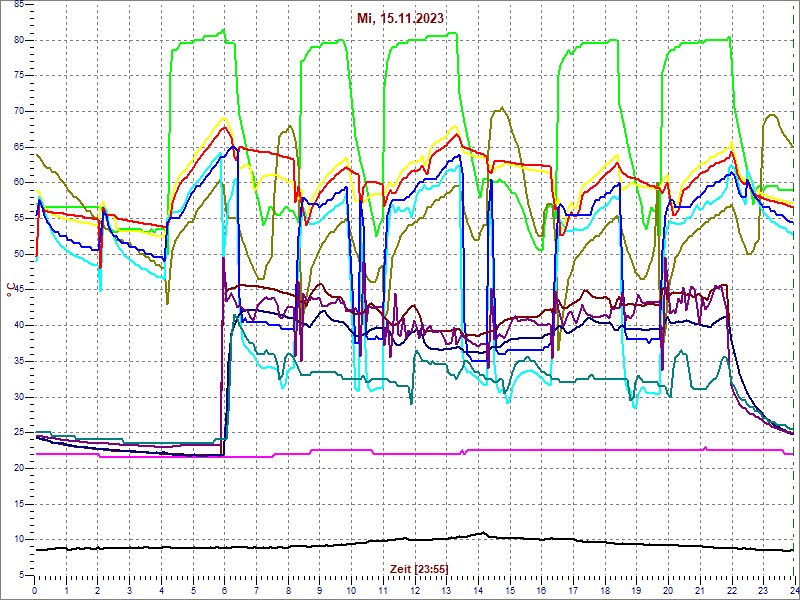Select the '75' value on temperature axis

[x=18, y=76]
